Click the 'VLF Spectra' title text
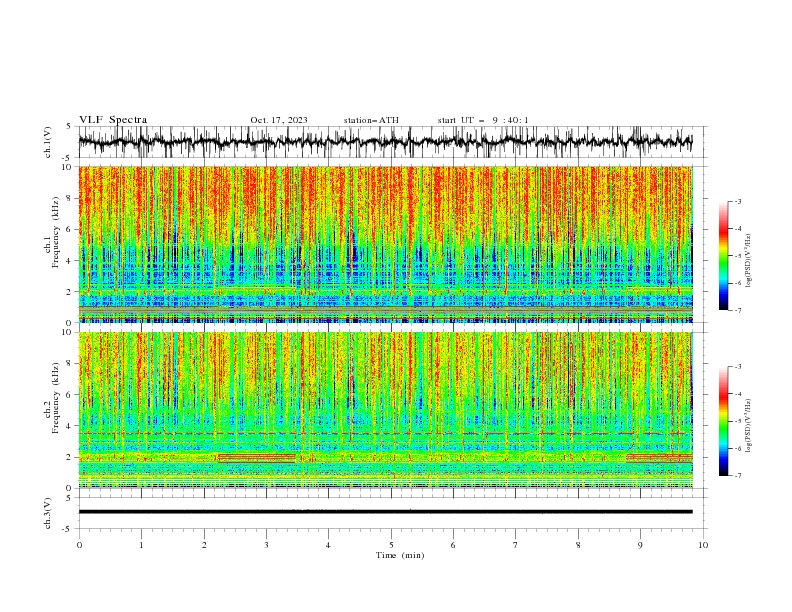This screenshot has width=792, height=612. coord(113,120)
